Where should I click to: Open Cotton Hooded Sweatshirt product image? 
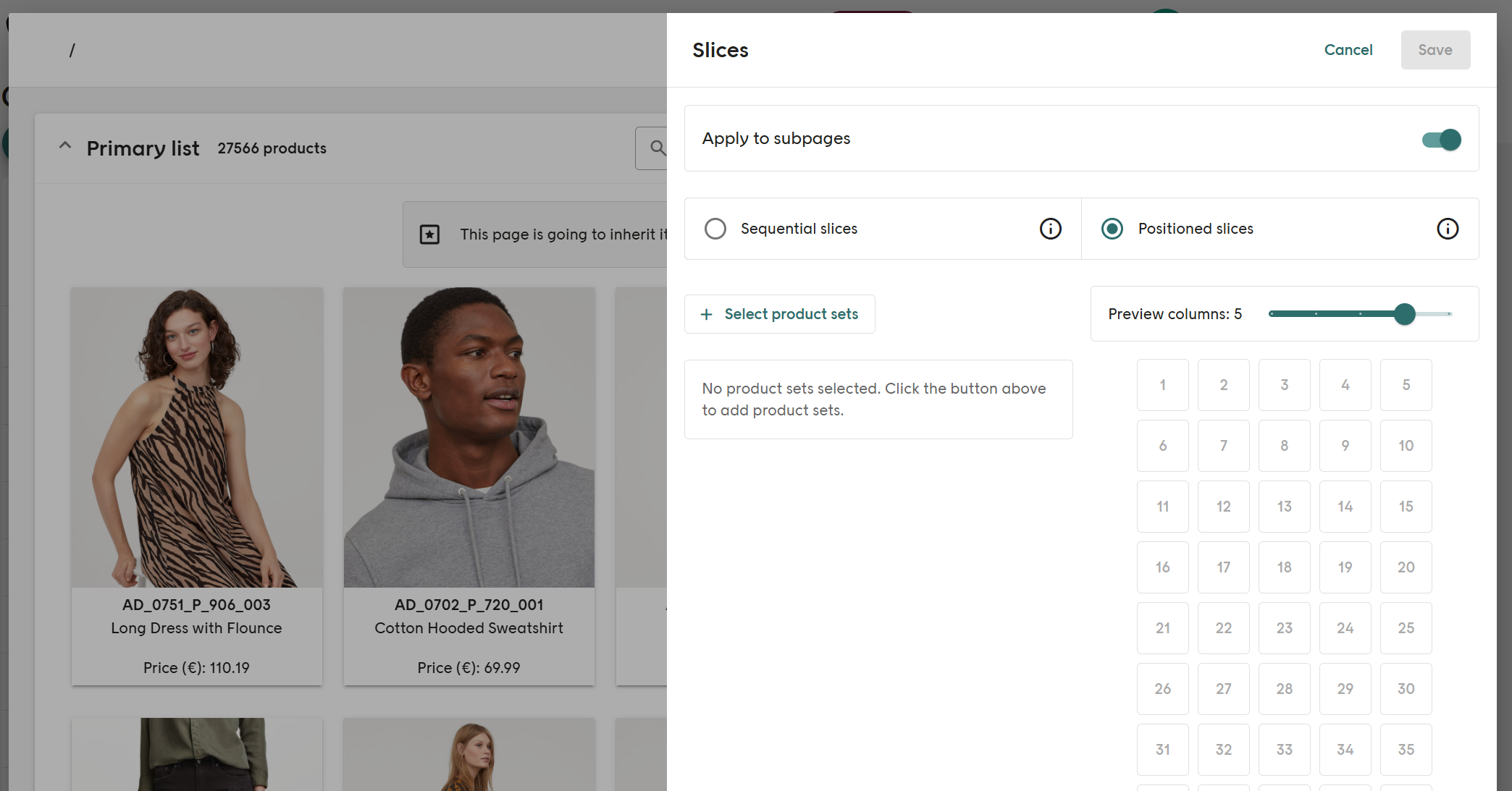point(469,437)
